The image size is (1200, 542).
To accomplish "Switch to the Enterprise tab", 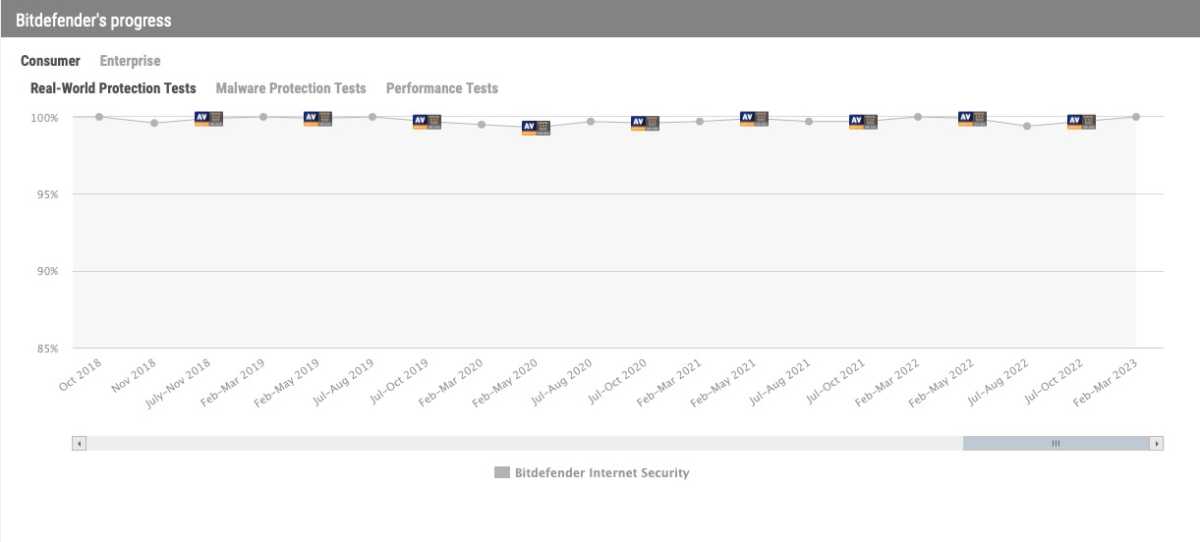I will (130, 61).
